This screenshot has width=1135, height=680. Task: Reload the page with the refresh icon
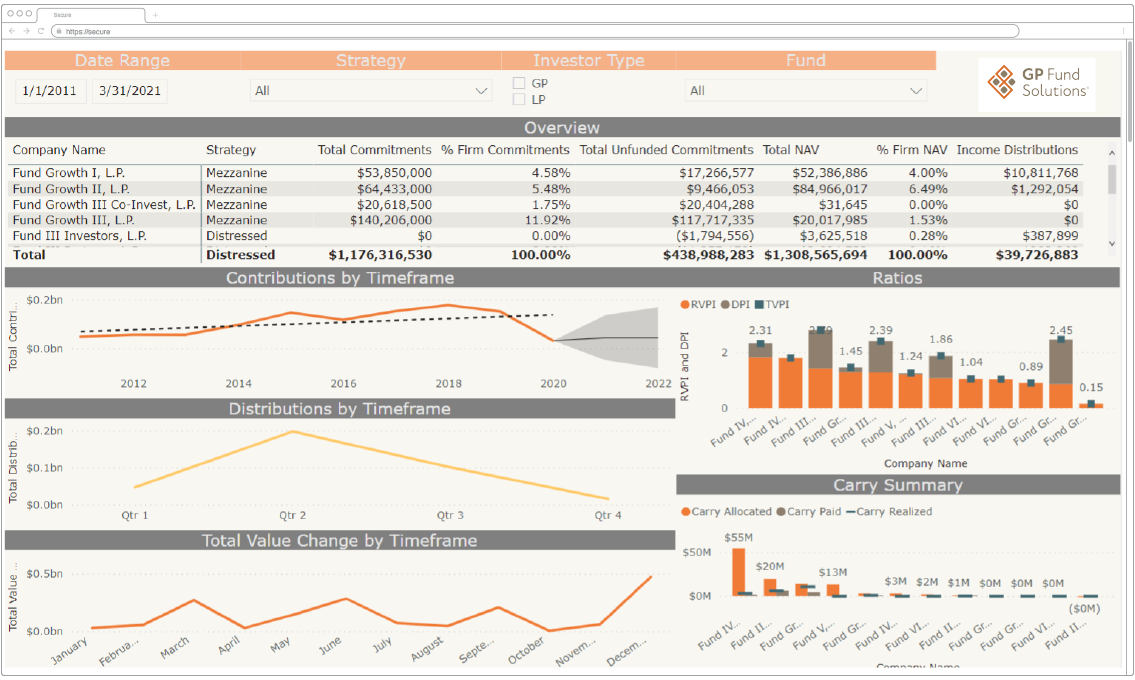pyautogui.click(x=41, y=31)
